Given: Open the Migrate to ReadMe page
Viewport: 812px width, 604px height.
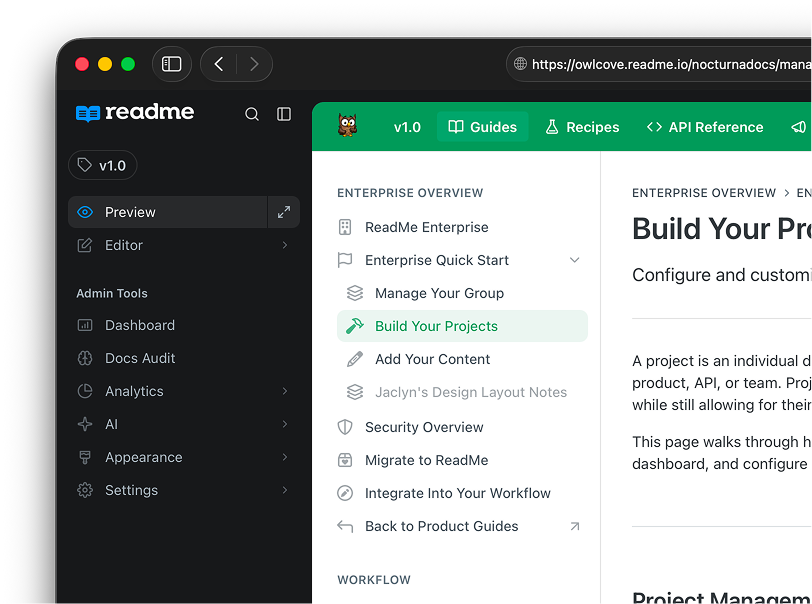Looking at the screenshot, I should (462, 460).
